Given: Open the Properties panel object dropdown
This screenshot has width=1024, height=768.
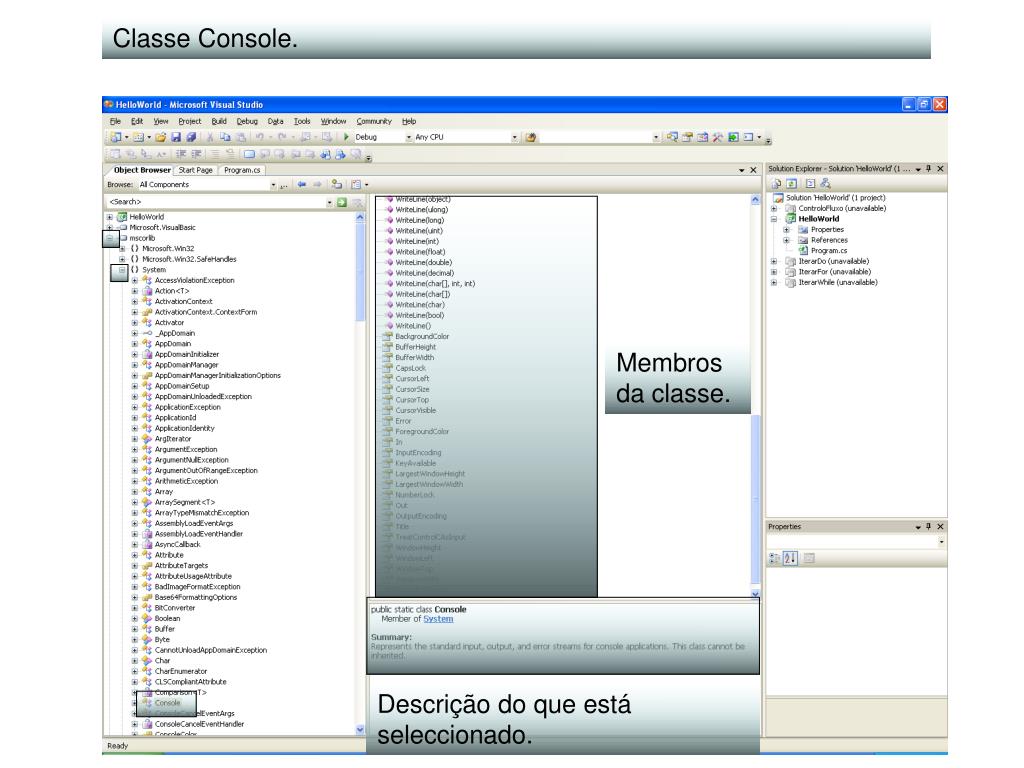Looking at the screenshot, I should coord(941,542).
